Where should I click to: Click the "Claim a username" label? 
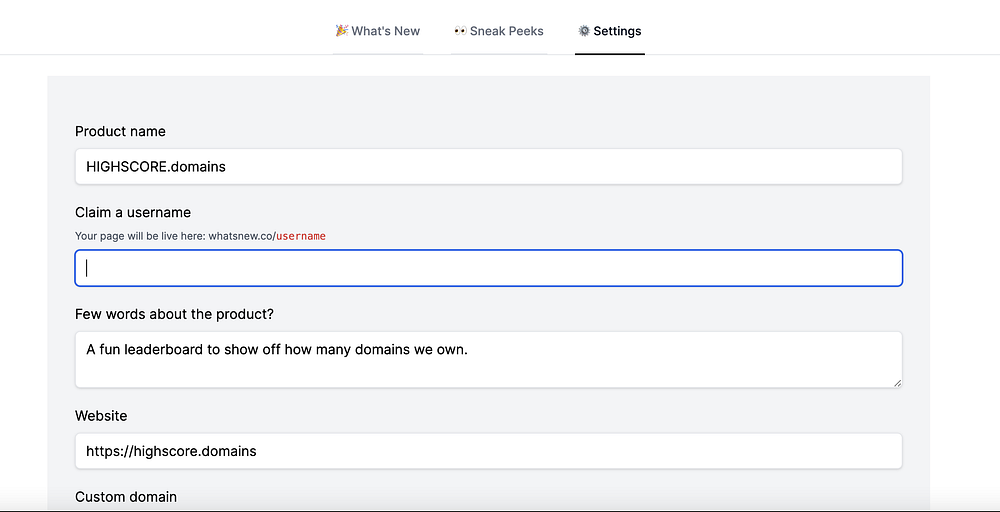(133, 212)
